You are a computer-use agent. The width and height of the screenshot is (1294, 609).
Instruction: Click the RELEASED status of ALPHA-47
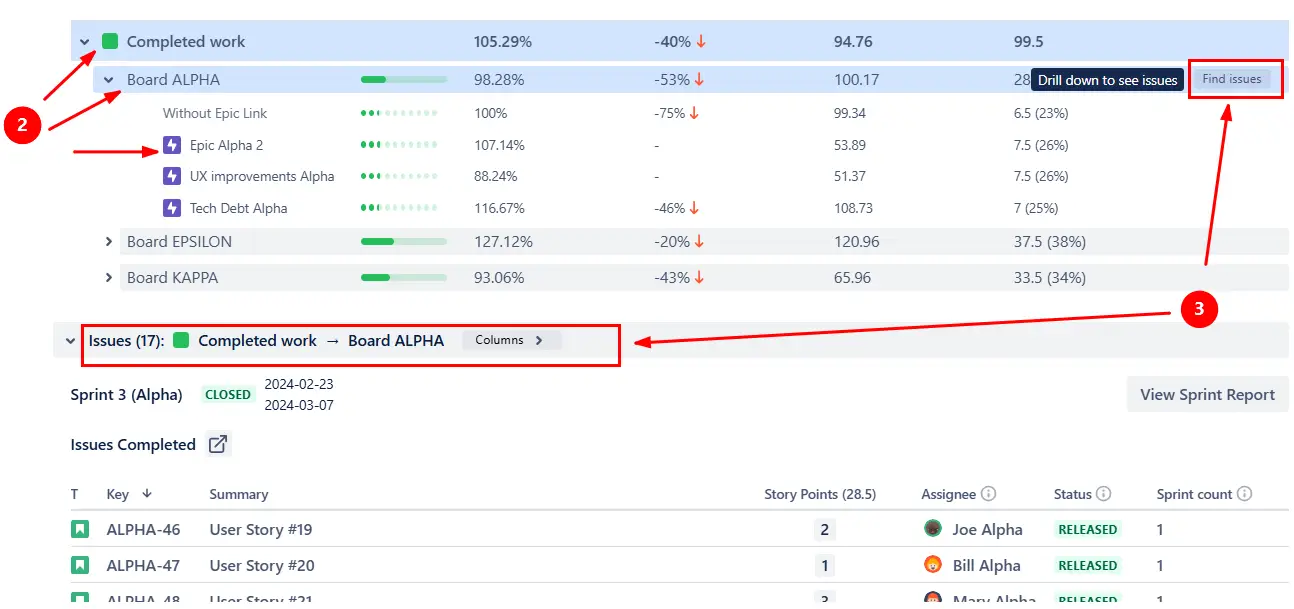coord(1088,565)
